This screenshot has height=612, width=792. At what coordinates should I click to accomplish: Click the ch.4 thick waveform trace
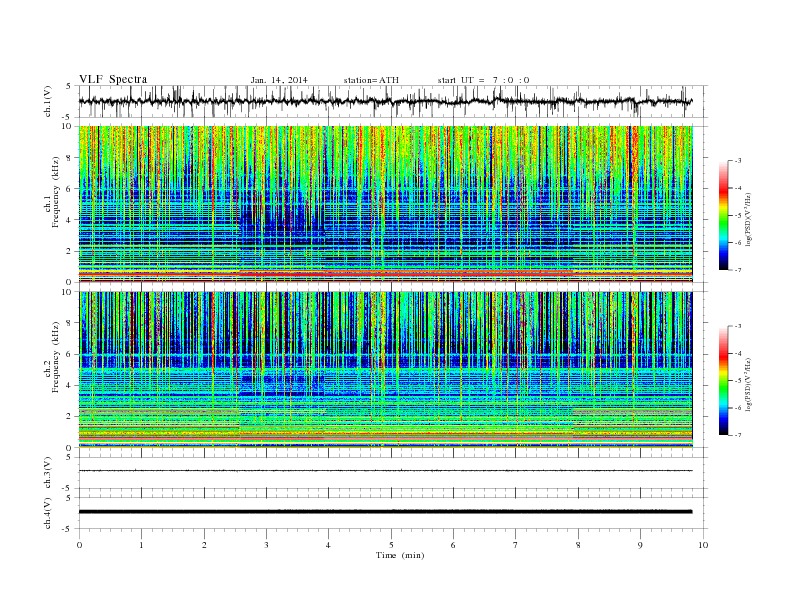coord(385,512)
